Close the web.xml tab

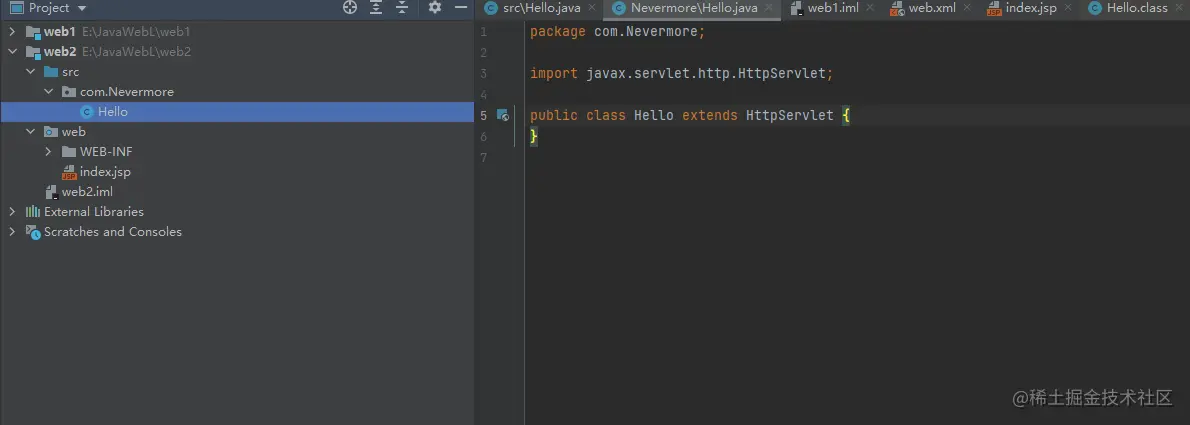[x=968, y=8]
